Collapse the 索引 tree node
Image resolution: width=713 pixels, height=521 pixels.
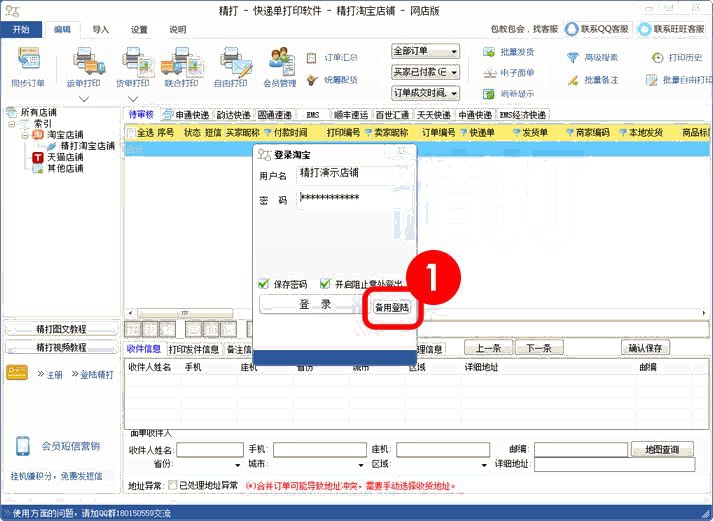[12, 124]
